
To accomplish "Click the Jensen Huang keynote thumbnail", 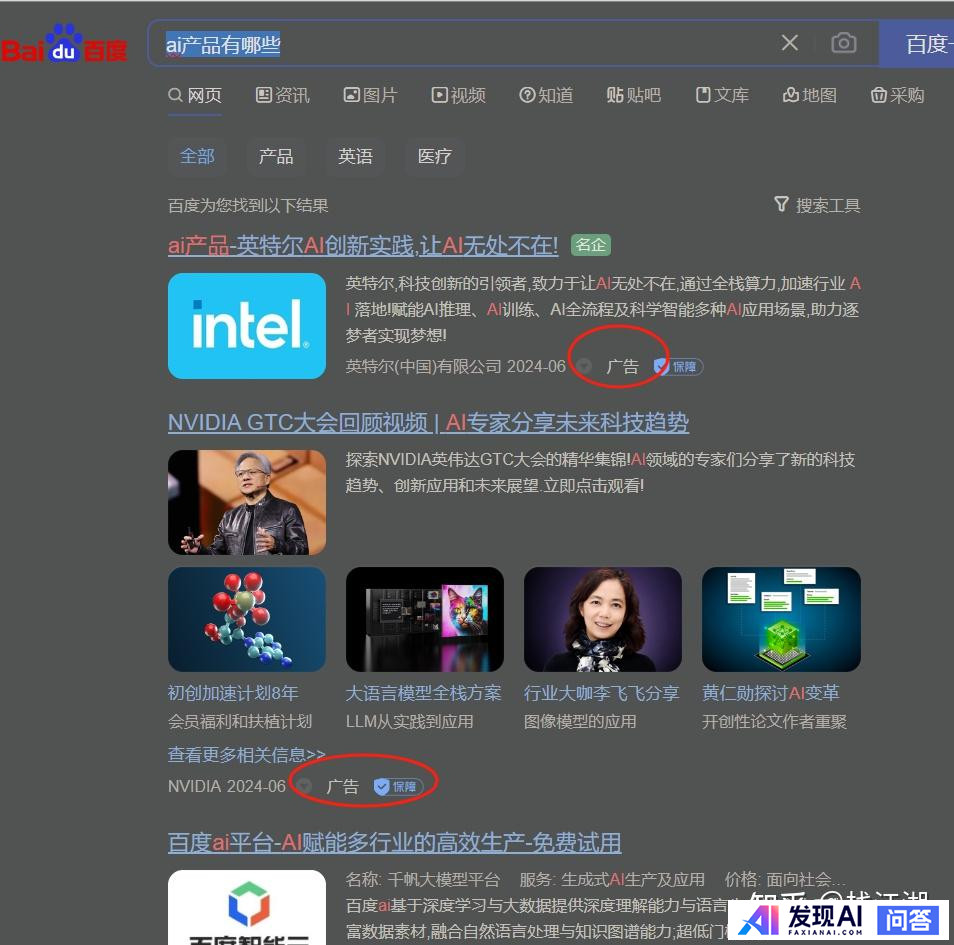I will [247, 502].
